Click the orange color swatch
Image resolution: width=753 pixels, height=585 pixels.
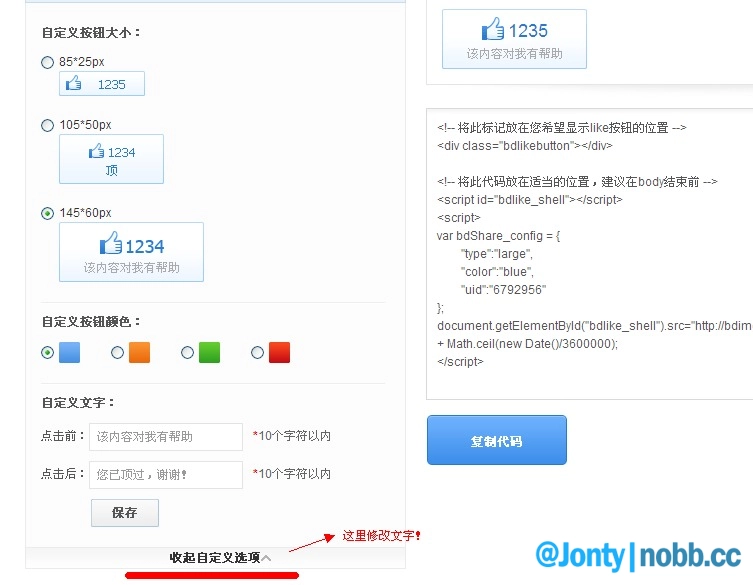139,352
